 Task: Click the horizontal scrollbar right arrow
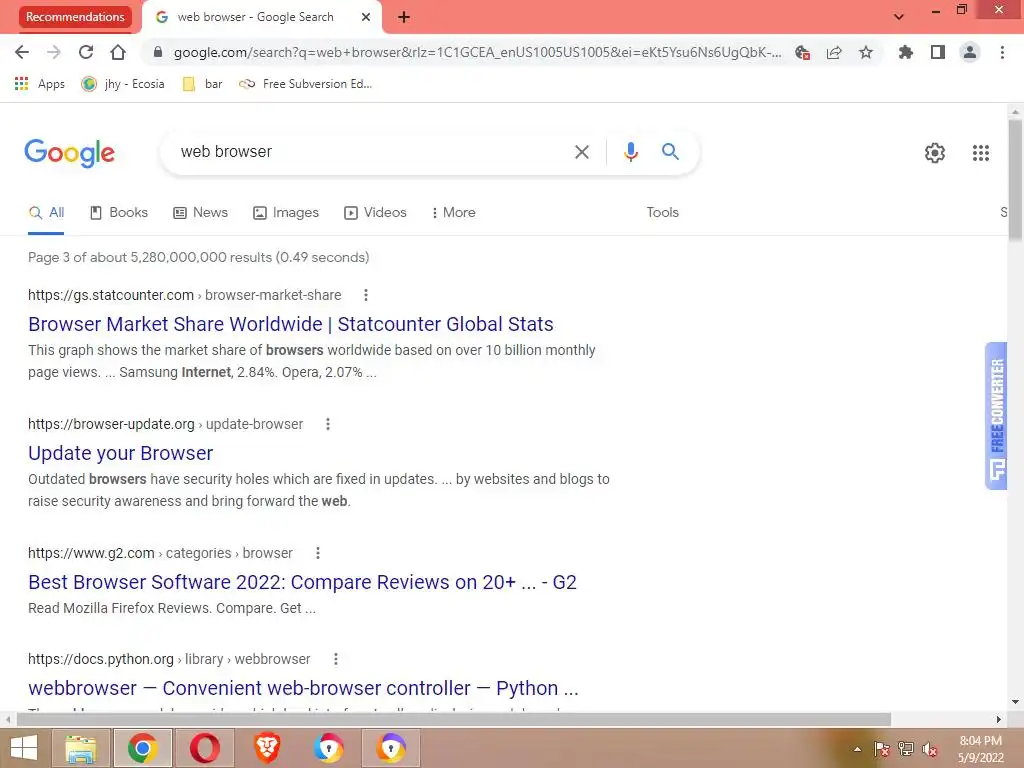tap(999, 720)
